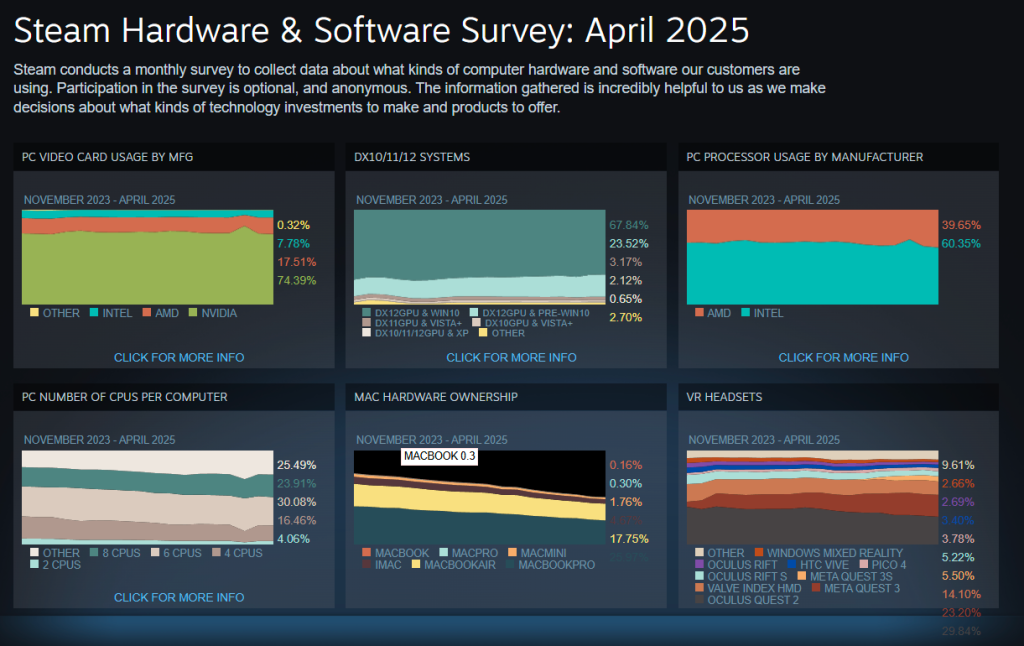This screenshot has width=1024, height=646.
Task: Open more info for PC Processor Usage
Action: (x=843, y=357)
